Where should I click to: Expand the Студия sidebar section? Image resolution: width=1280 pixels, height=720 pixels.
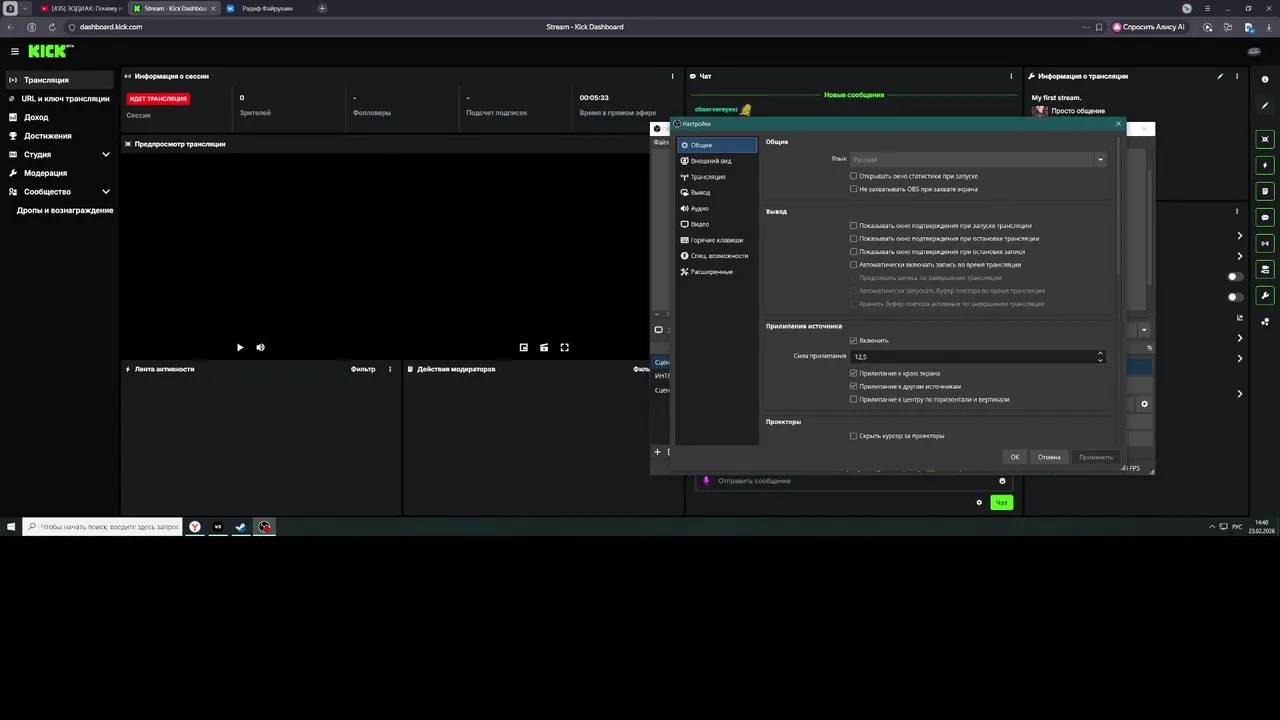(x=106, y=155)
